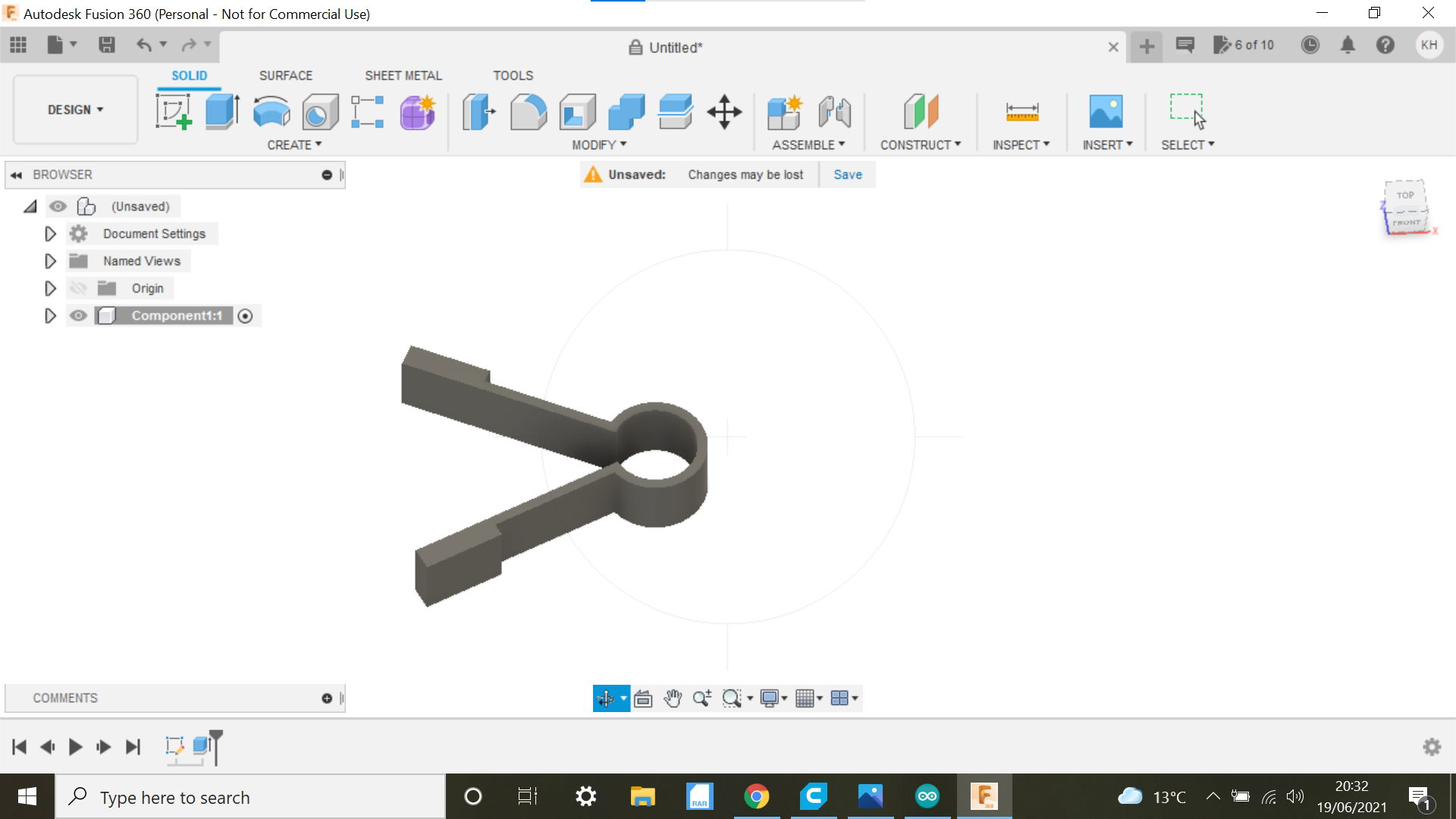Switch to the SURFACE tab
1456x819 pixels.
pyautogui.click(x=286, y=76)
